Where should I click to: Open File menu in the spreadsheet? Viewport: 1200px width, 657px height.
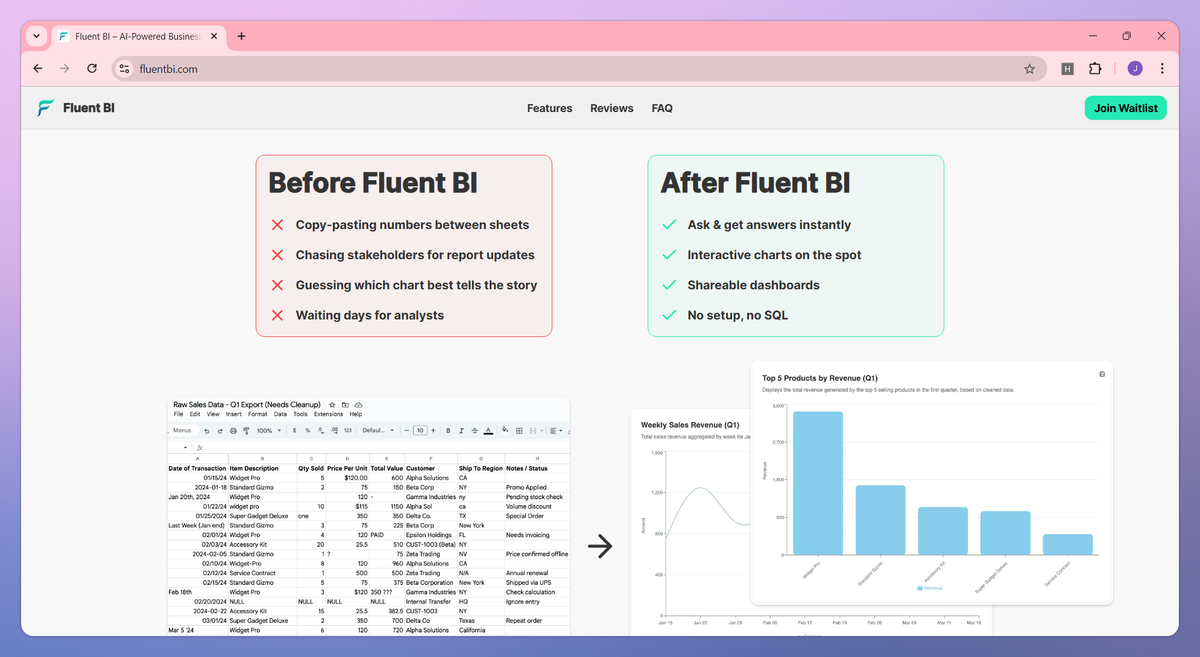point(178,414)
